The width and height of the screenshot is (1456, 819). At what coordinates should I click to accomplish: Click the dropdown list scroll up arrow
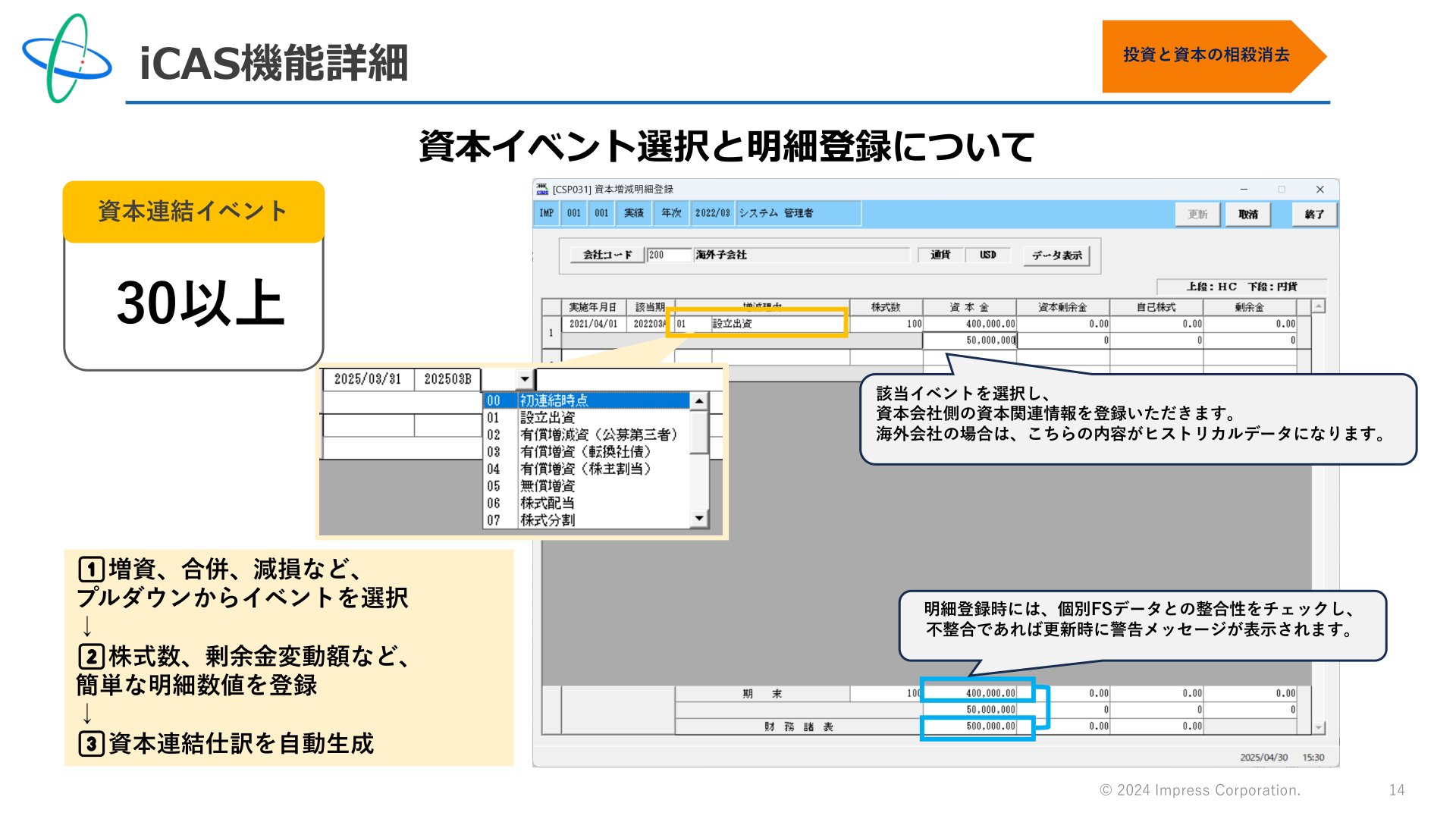[x=699, y=401]
